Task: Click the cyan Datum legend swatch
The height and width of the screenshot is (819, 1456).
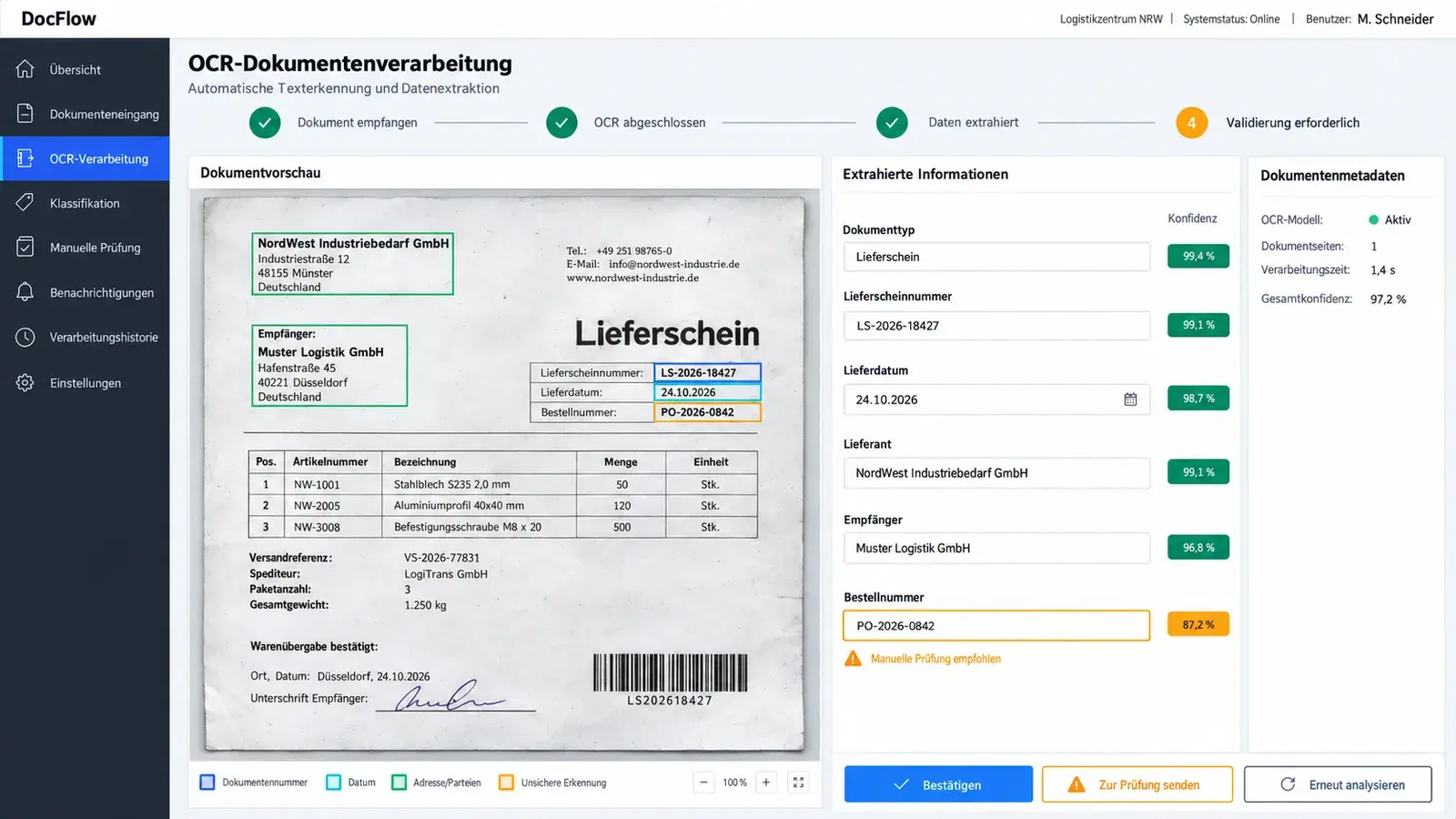Action: point(333,783)
